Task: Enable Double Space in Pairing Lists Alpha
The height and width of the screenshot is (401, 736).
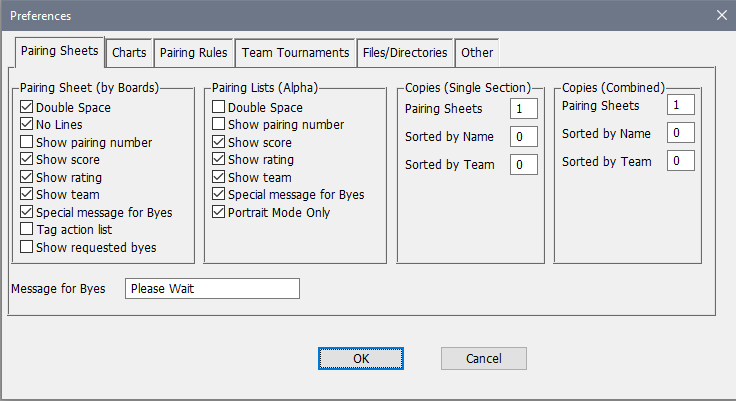Action: click(219, 108)
